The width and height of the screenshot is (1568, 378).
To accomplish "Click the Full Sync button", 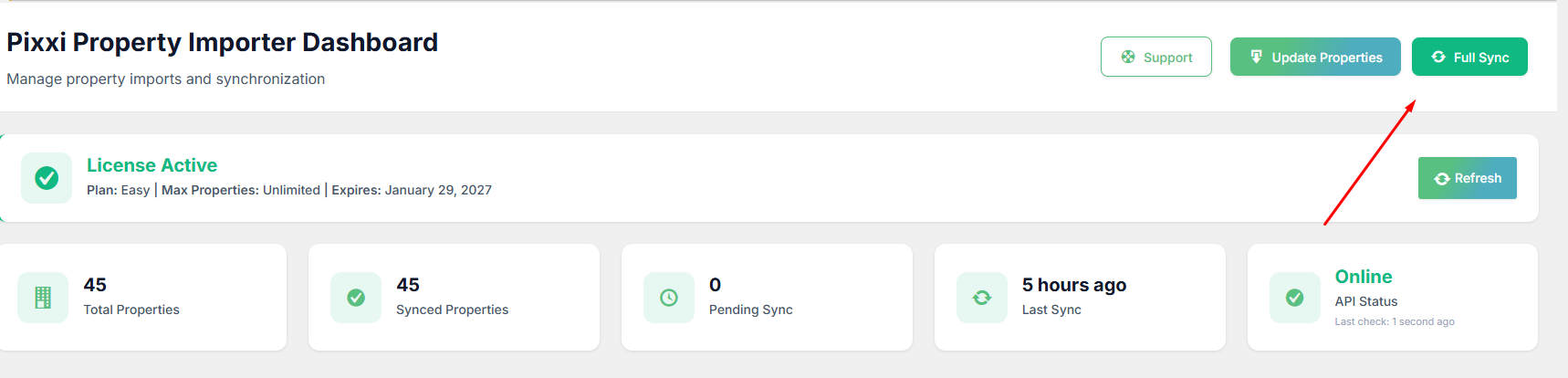I will pyautogui.click(x=1469, y=57).
